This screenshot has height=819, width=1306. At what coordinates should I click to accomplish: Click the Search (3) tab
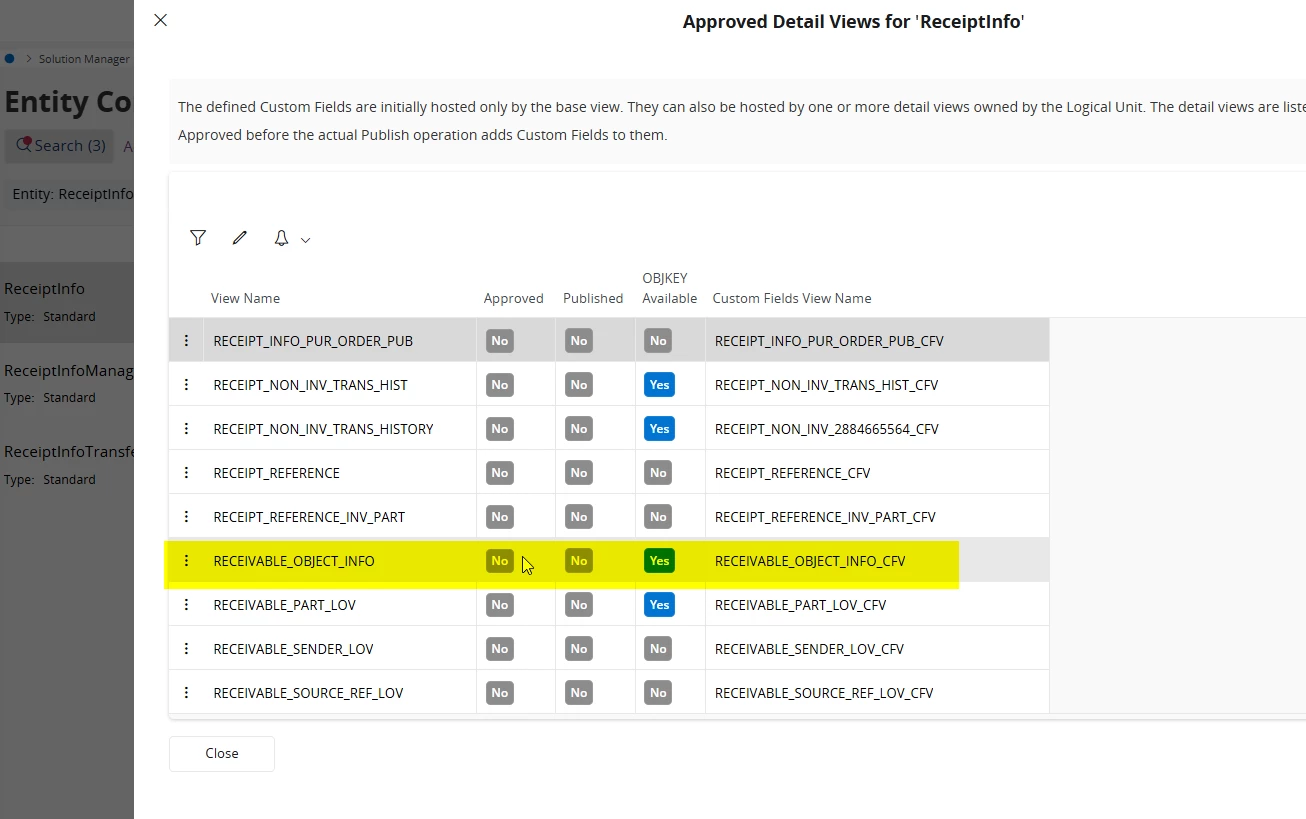coord(60,146)
